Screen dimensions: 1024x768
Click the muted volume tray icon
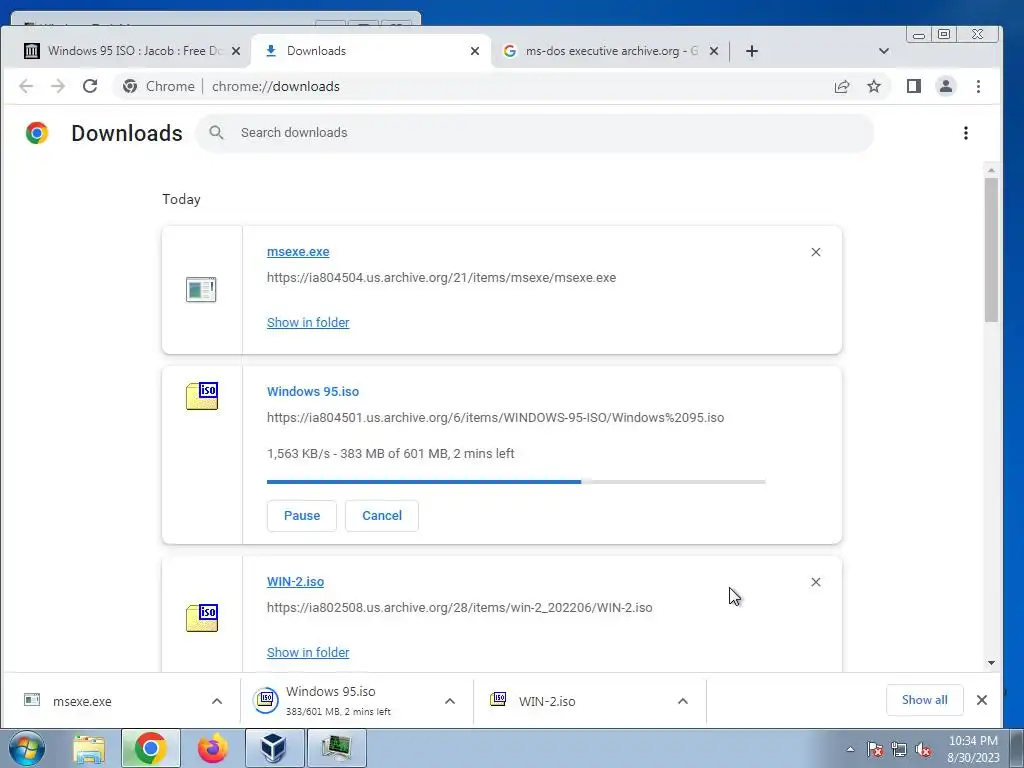point(923,750)
